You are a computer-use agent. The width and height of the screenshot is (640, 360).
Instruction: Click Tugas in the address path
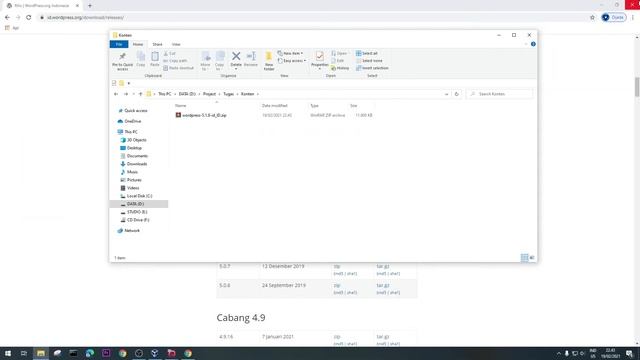[229, 94]
